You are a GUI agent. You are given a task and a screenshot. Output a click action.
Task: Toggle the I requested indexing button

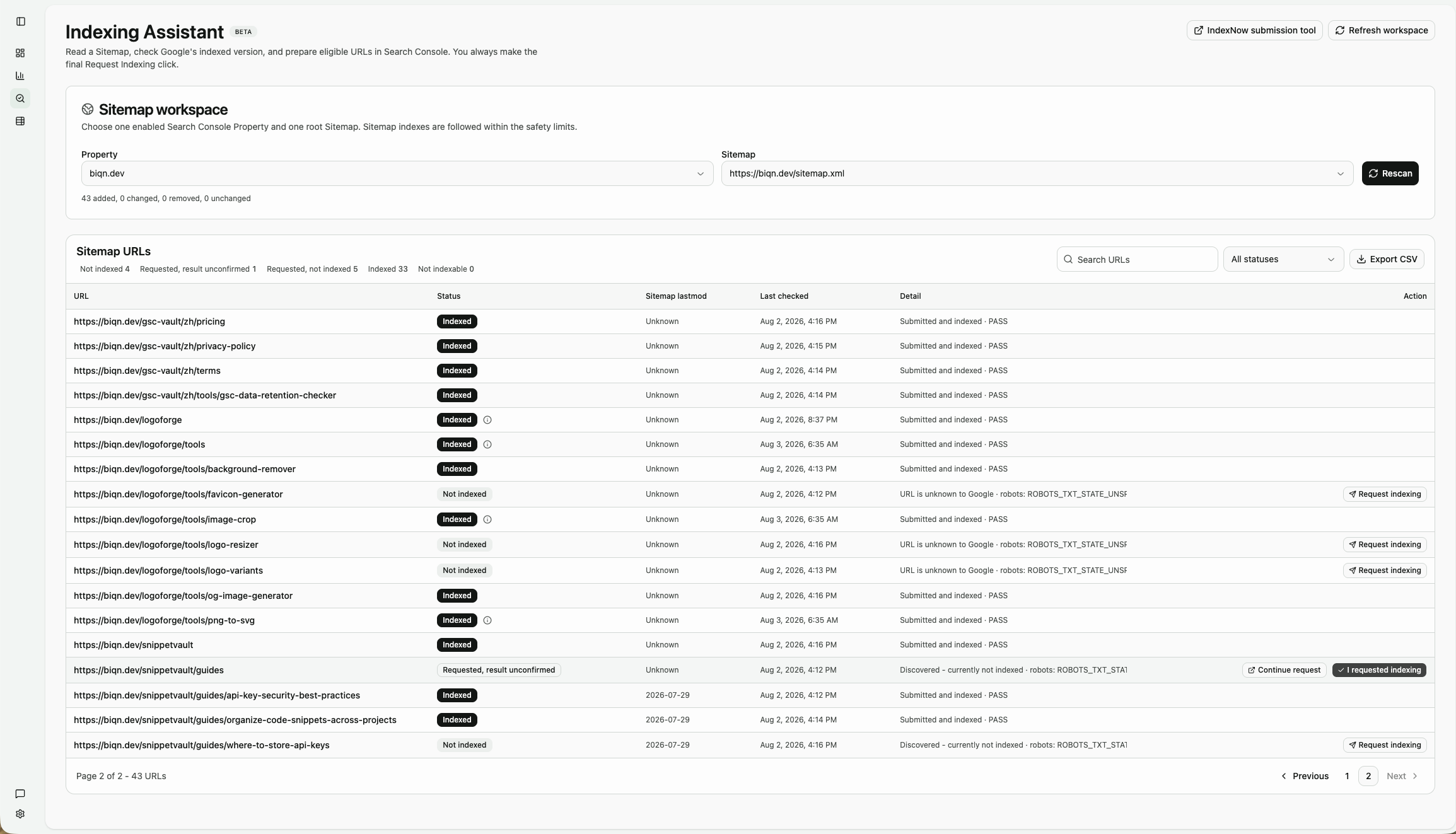pos(1379,670)
